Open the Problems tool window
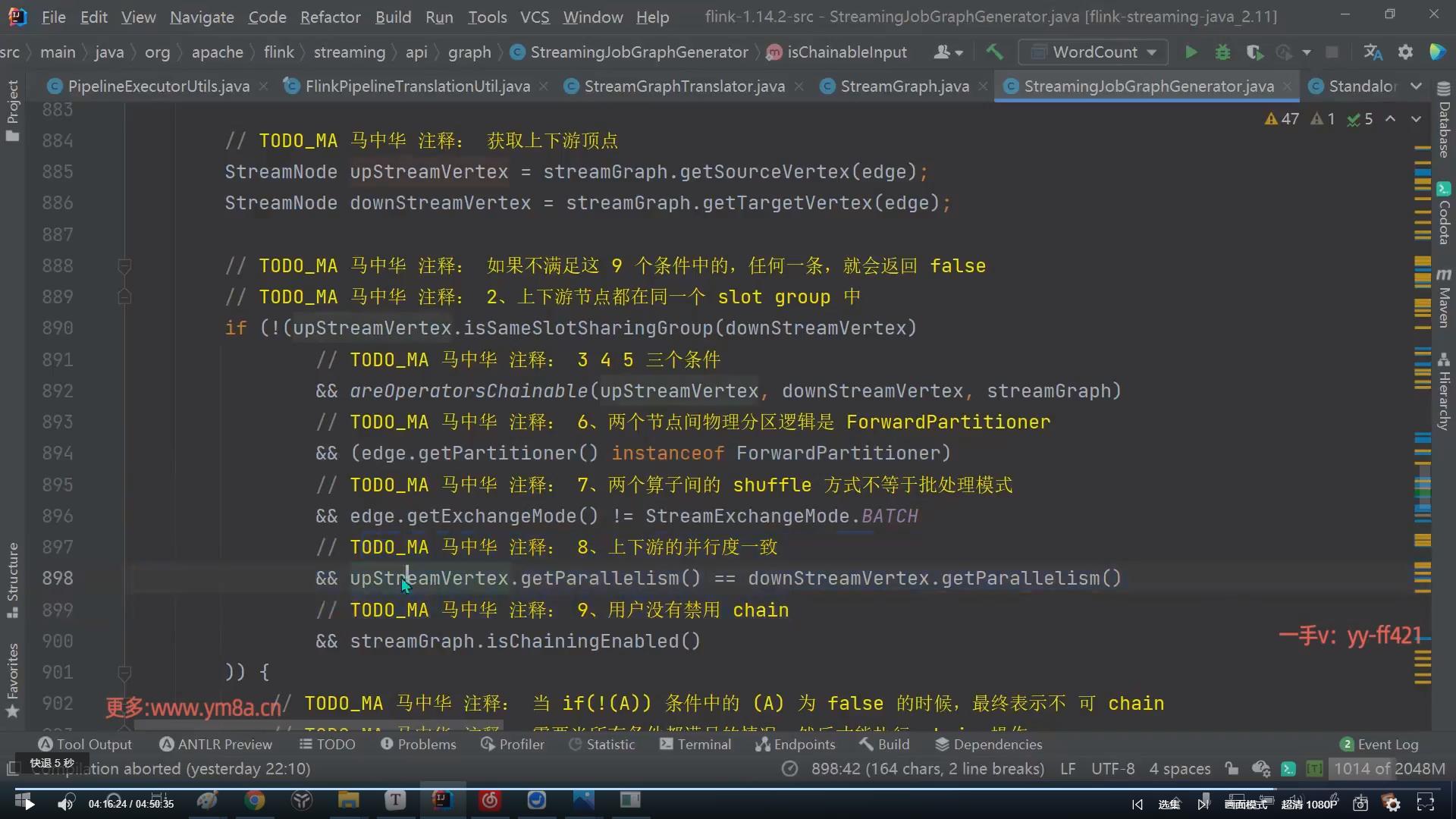The height and width of the screenshot is (819, 1456). click(419, 745)
